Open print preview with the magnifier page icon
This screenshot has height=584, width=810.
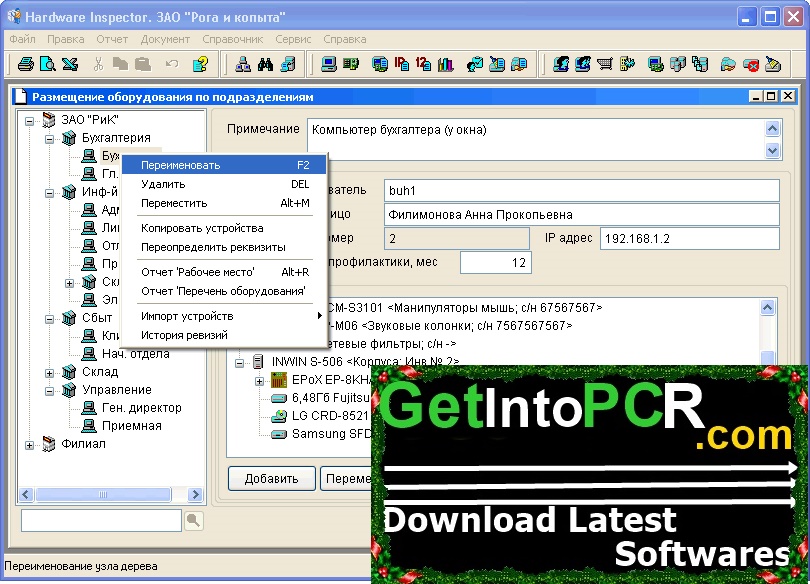[x=48, y=64]
